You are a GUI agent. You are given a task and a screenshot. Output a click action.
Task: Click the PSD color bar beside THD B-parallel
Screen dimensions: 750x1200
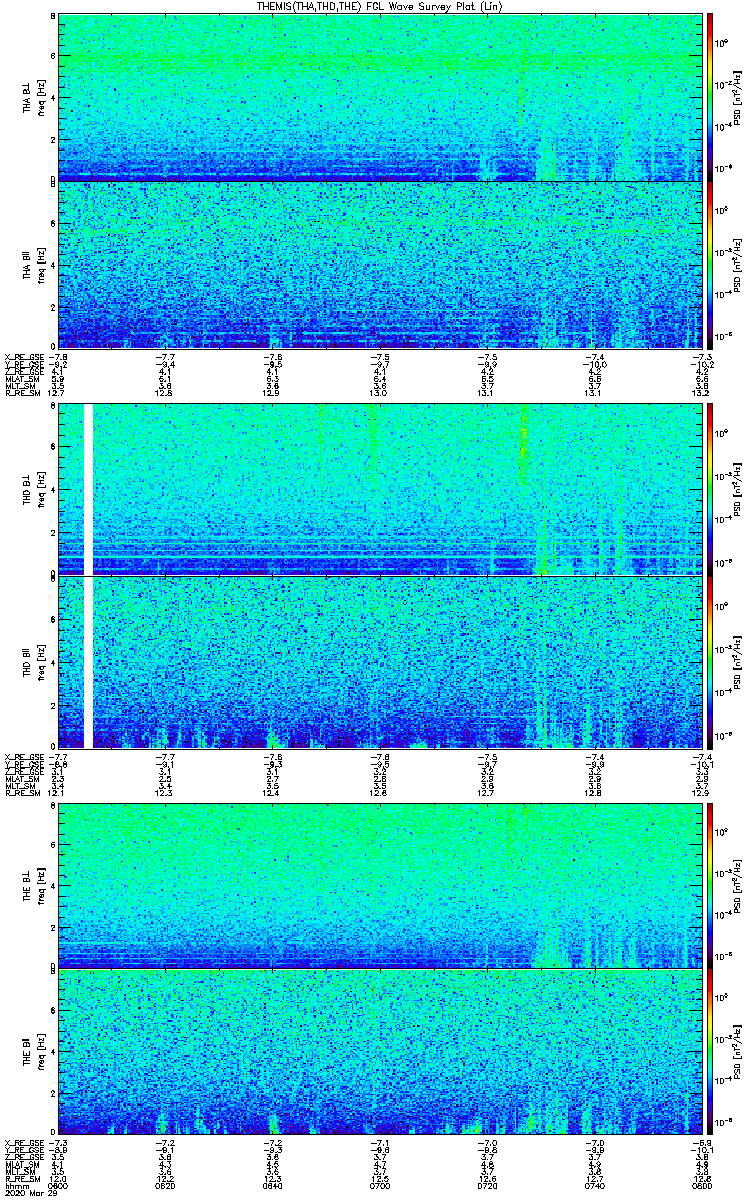pyautogui.click(x=710, y=662)
